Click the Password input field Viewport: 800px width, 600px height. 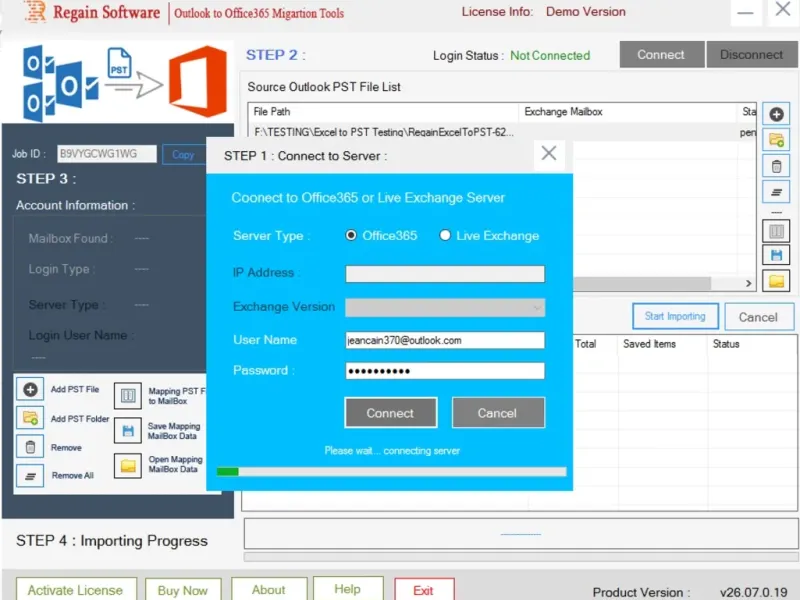[445, 371]
